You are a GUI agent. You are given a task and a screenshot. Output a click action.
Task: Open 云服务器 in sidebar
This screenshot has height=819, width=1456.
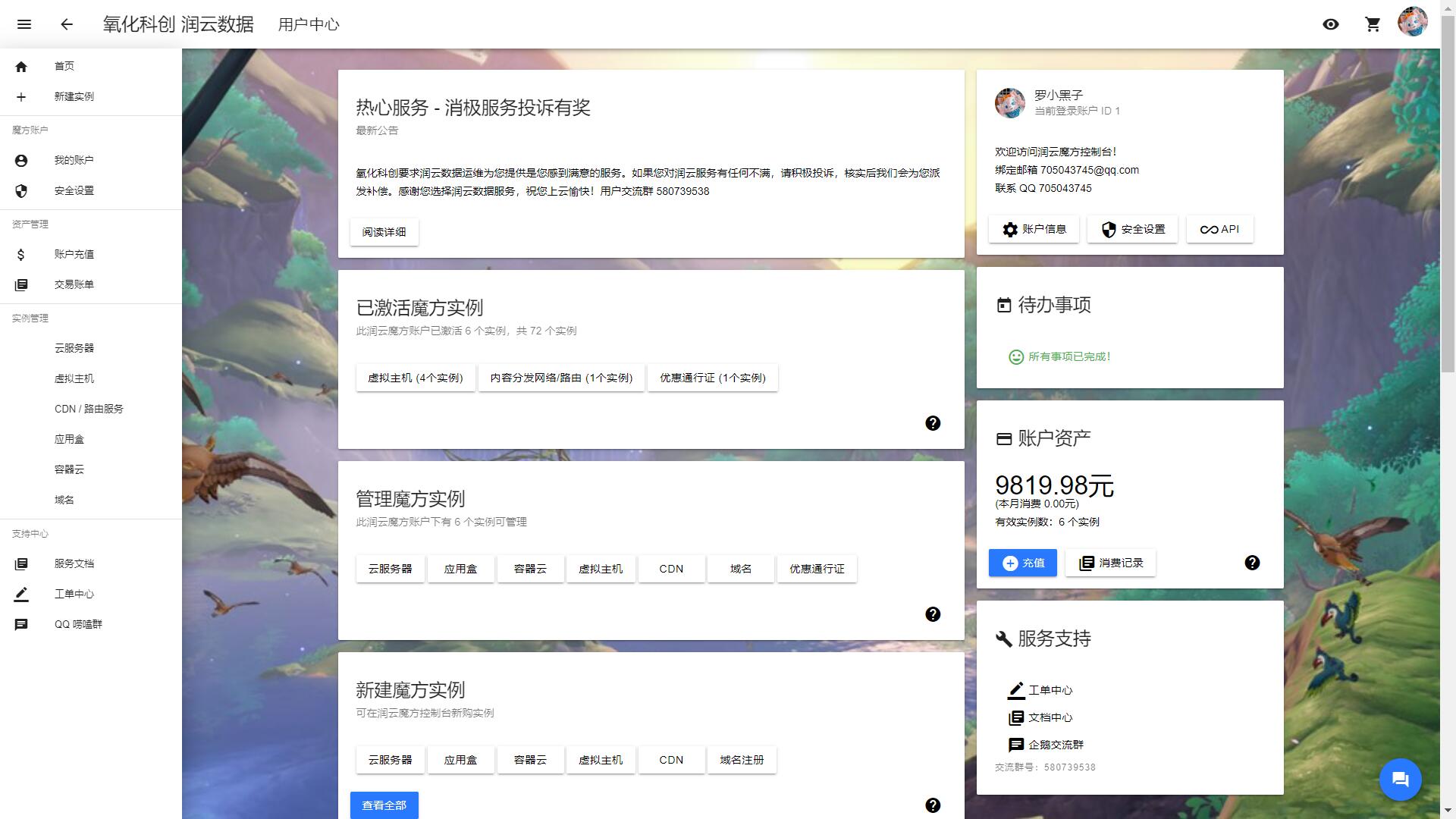[91, 348]
